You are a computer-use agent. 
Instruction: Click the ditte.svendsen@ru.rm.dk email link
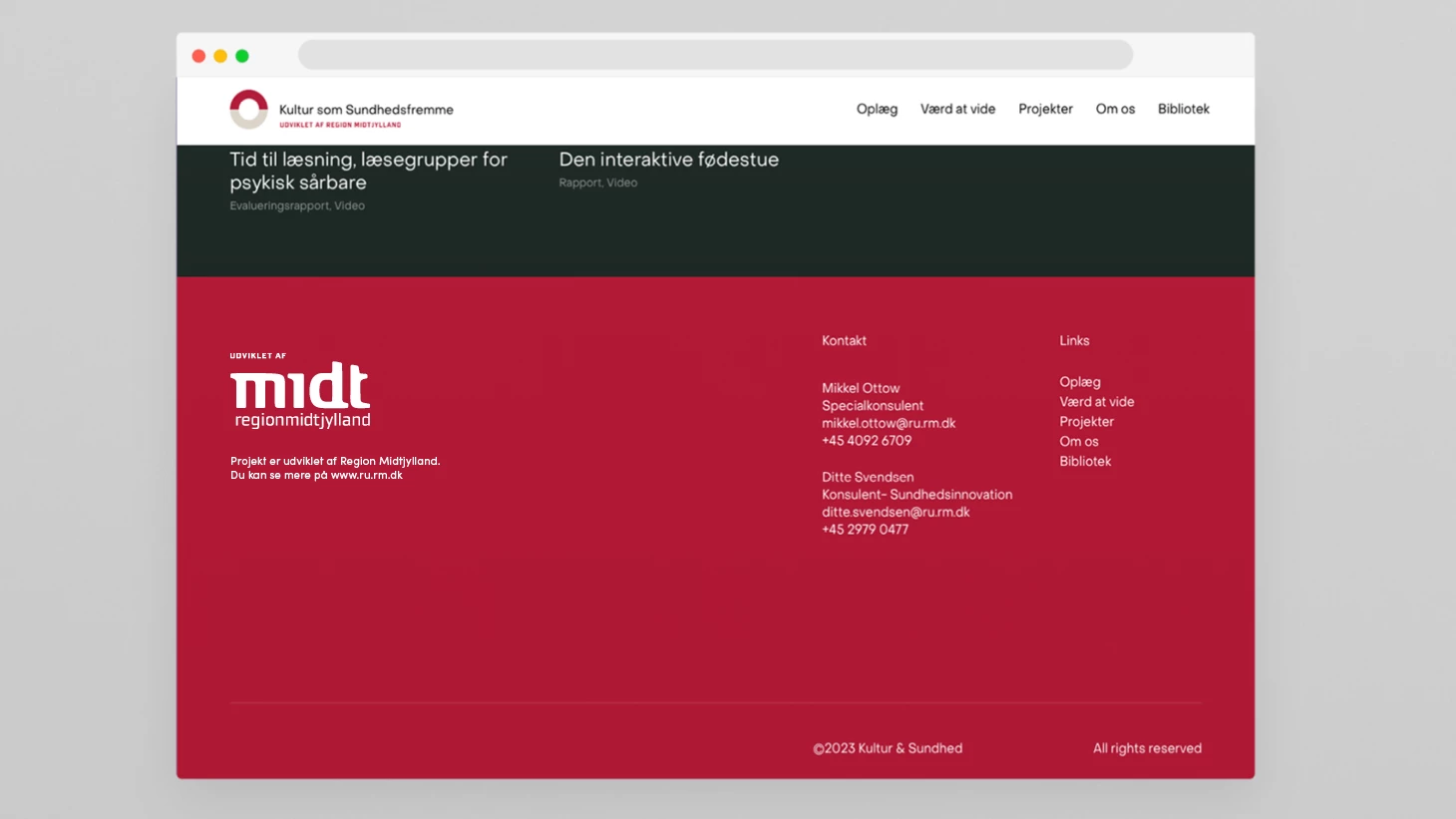click(x=896, y=512)
